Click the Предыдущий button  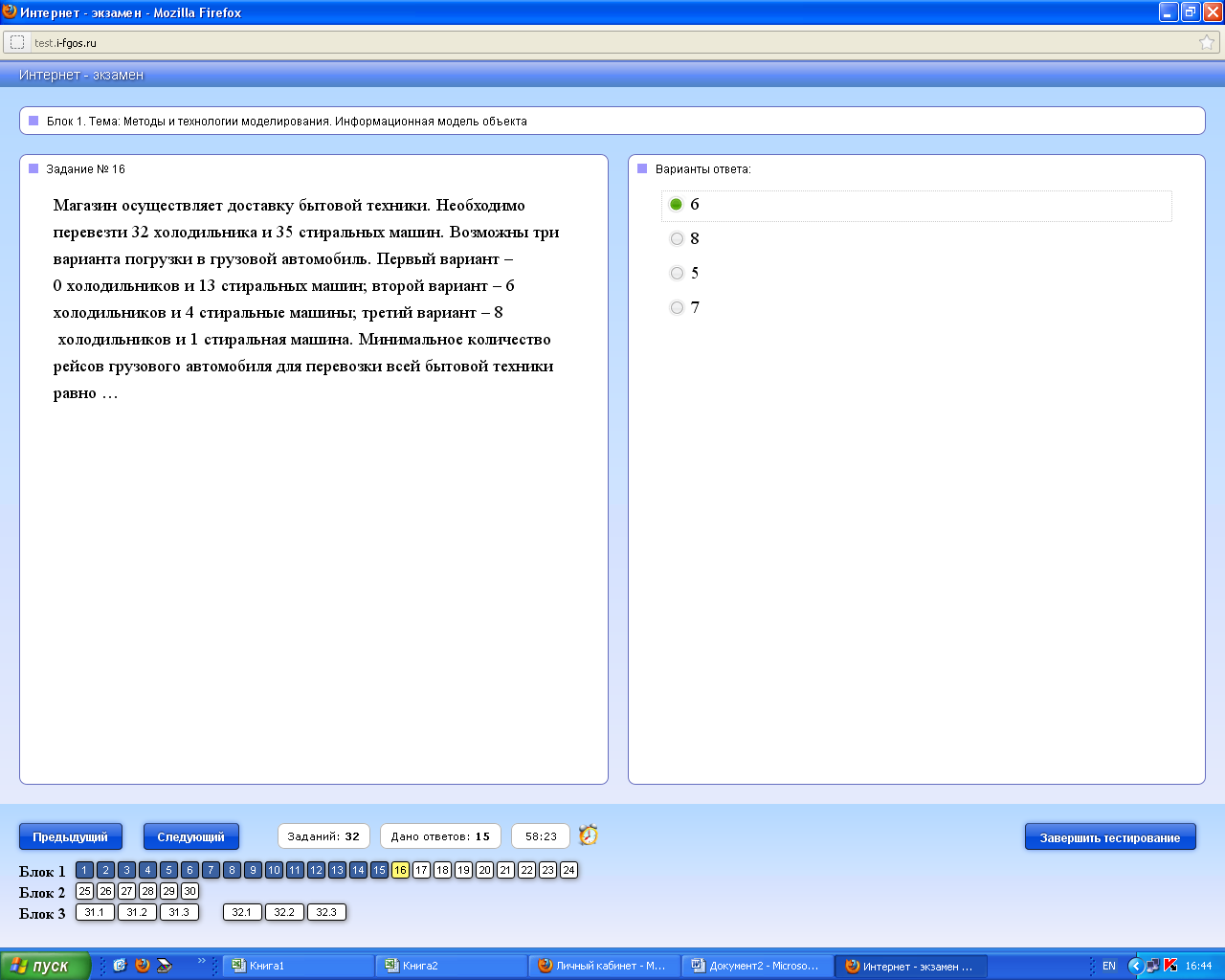pyautogui.click(x=71, y=836)
